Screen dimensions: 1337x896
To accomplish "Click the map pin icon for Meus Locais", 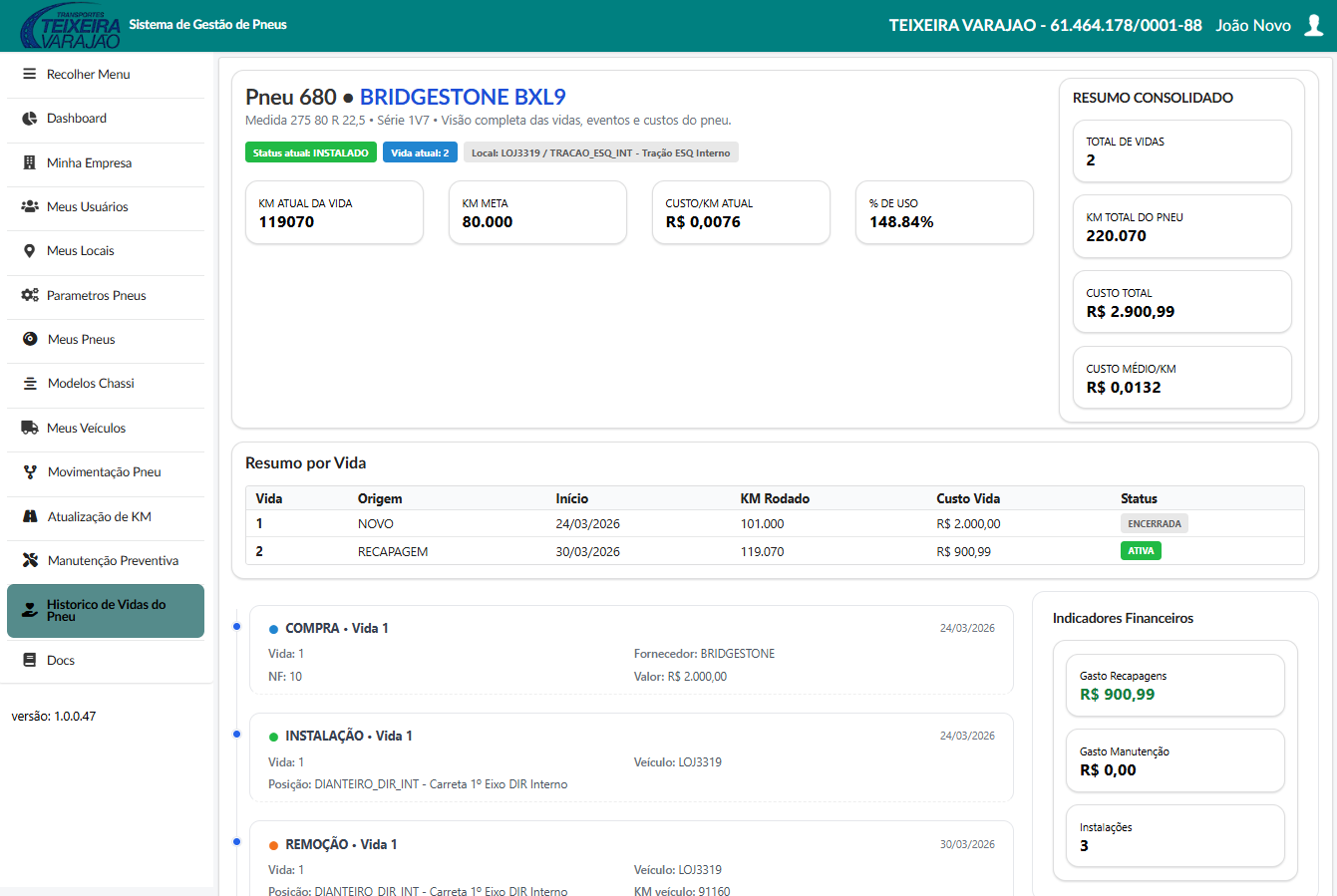I will 29,251.
